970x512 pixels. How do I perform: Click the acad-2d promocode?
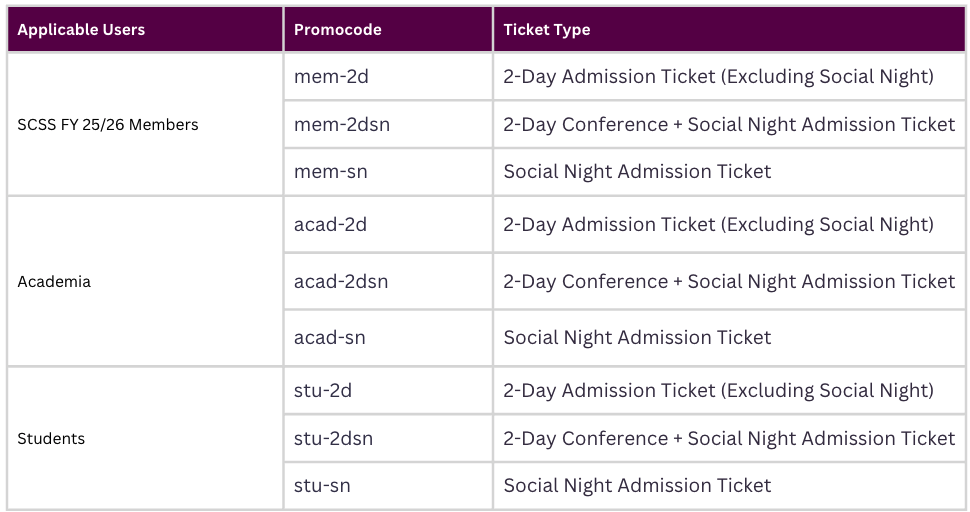tap(330, 224)
